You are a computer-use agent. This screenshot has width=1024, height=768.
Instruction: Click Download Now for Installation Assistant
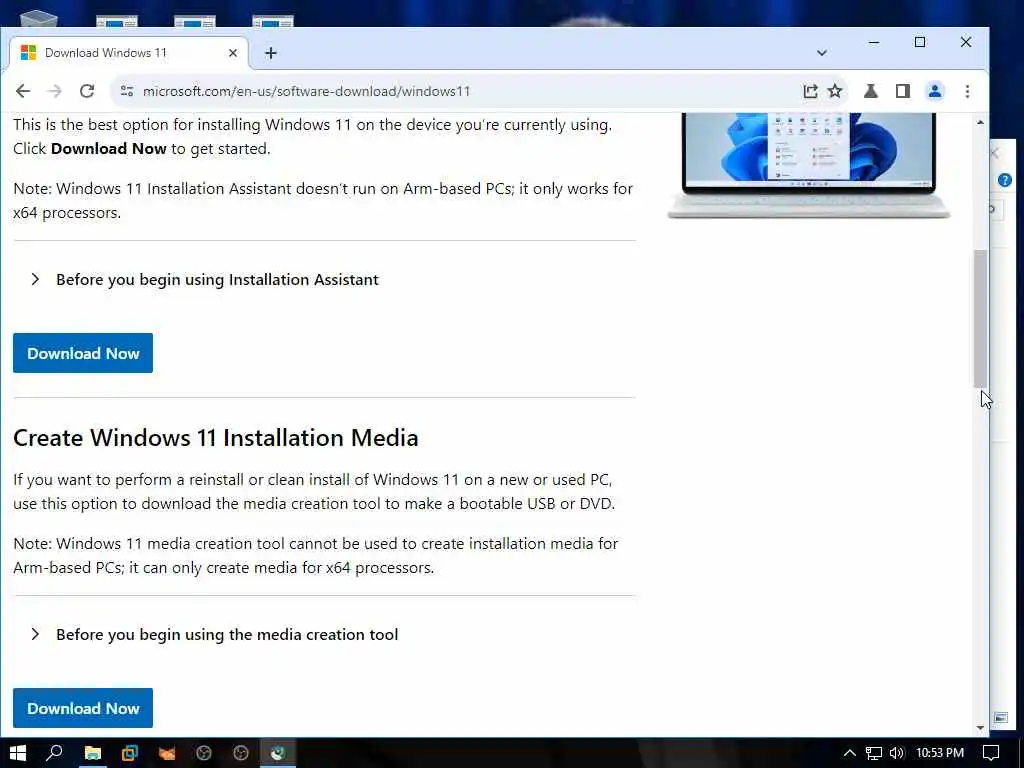tap(83, 353)
